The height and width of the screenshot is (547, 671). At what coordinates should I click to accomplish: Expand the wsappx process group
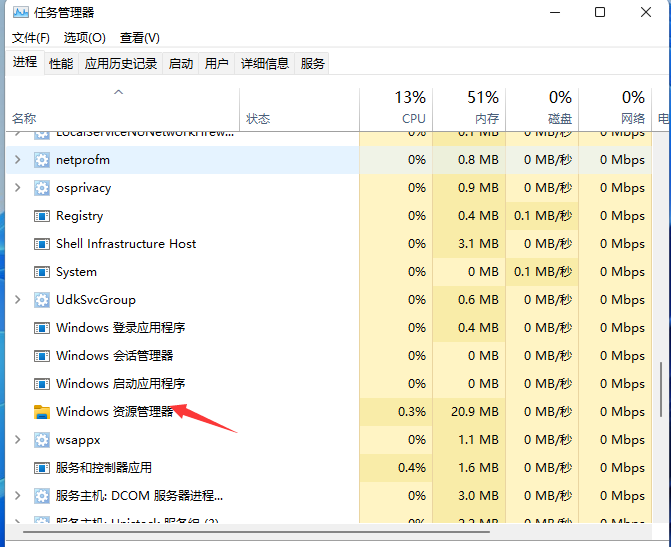click(x=18, y=440)
